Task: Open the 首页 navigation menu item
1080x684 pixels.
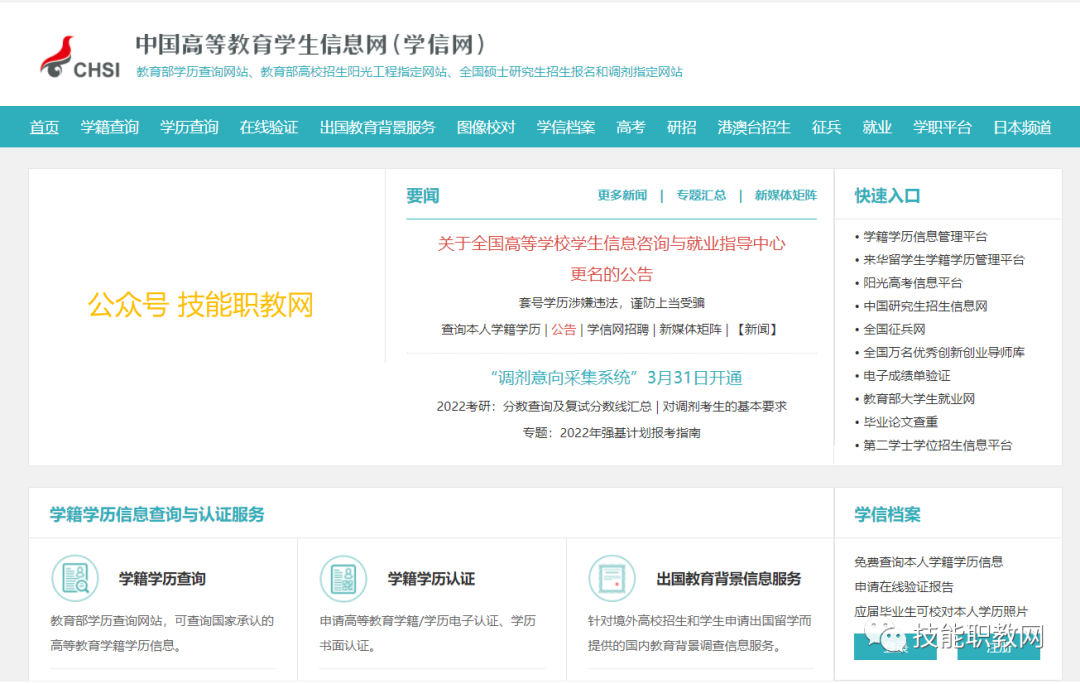Action: pyautogui.click(x=44, y=127)
